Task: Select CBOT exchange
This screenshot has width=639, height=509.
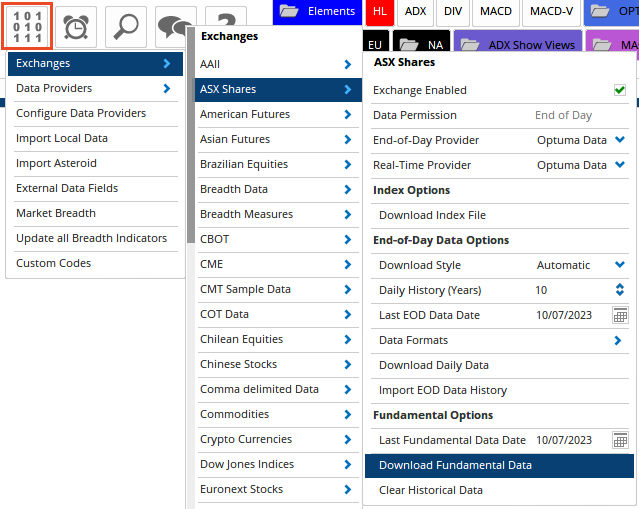Action: [278, 240]
